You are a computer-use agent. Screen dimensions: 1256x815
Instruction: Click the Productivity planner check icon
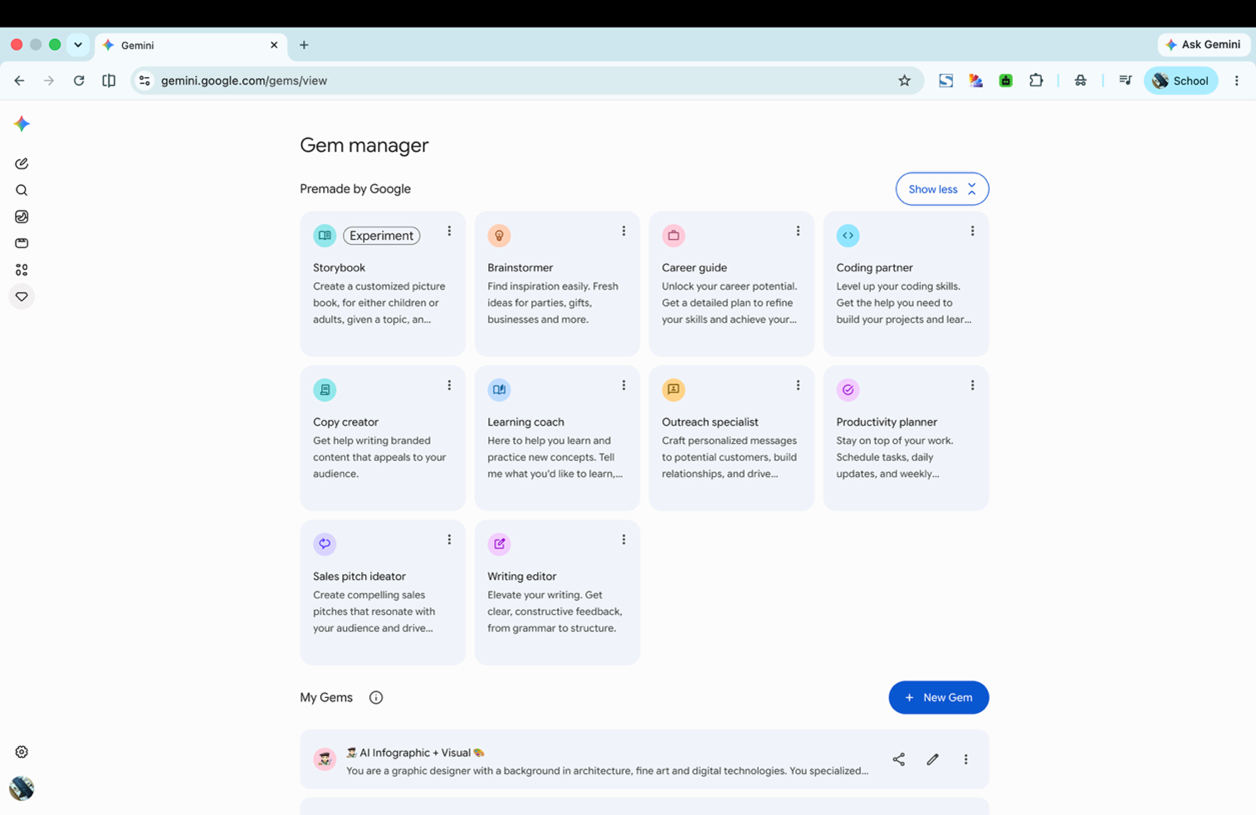pos(848,390)
